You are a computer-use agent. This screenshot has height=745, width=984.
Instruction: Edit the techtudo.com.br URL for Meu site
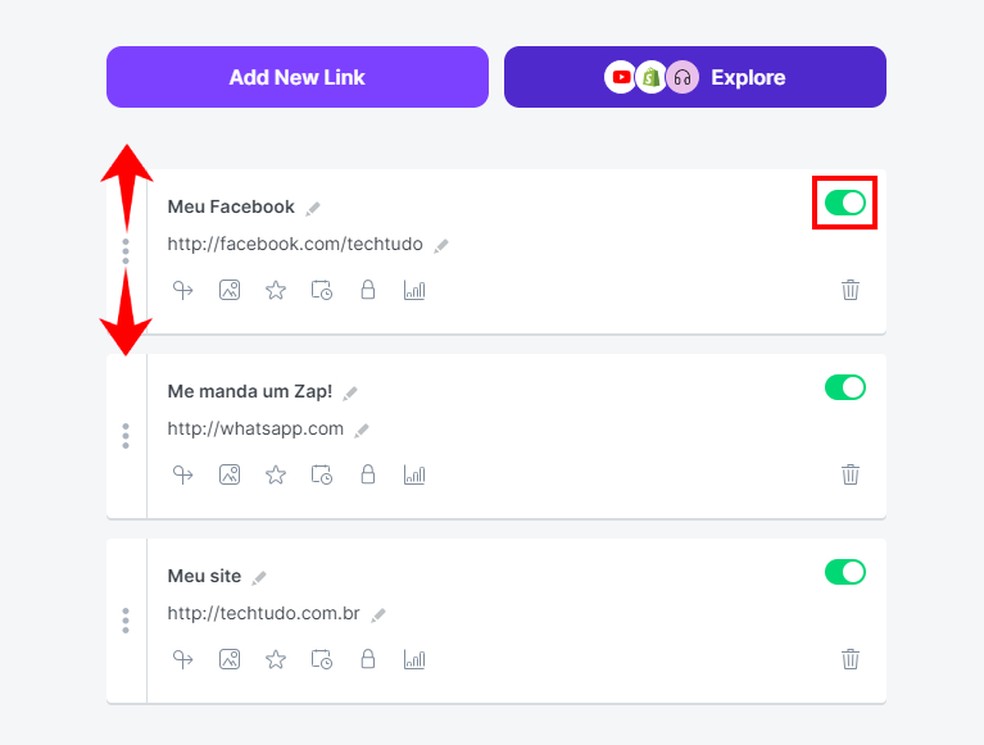(x=380, y=613)
